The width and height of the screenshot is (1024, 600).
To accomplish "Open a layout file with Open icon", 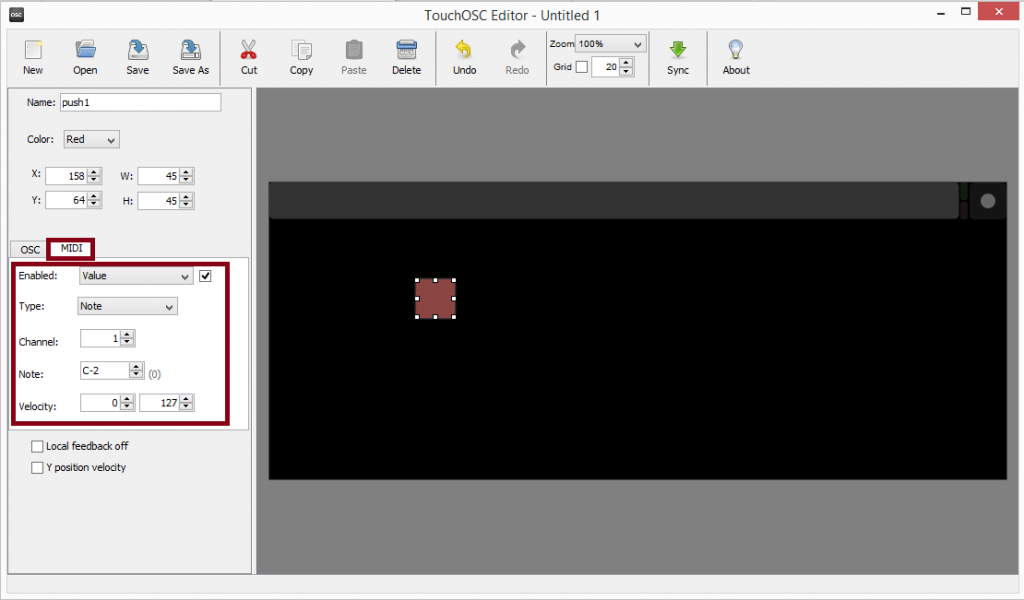I will click(85, 57).
